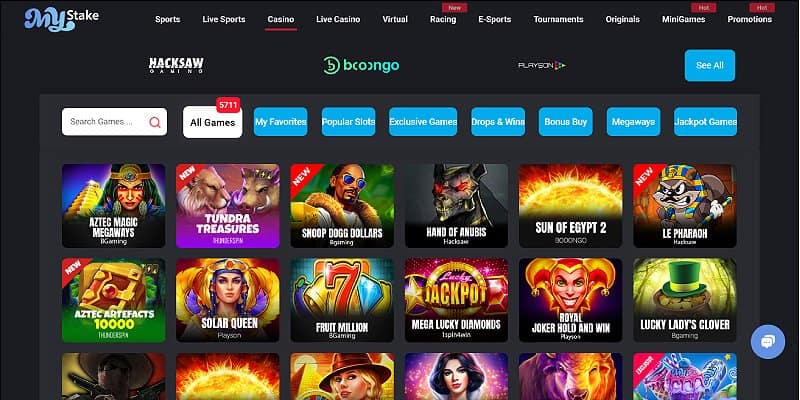Filter by Jackpot Games
The image size is (800, 400).
coord(705,122)
